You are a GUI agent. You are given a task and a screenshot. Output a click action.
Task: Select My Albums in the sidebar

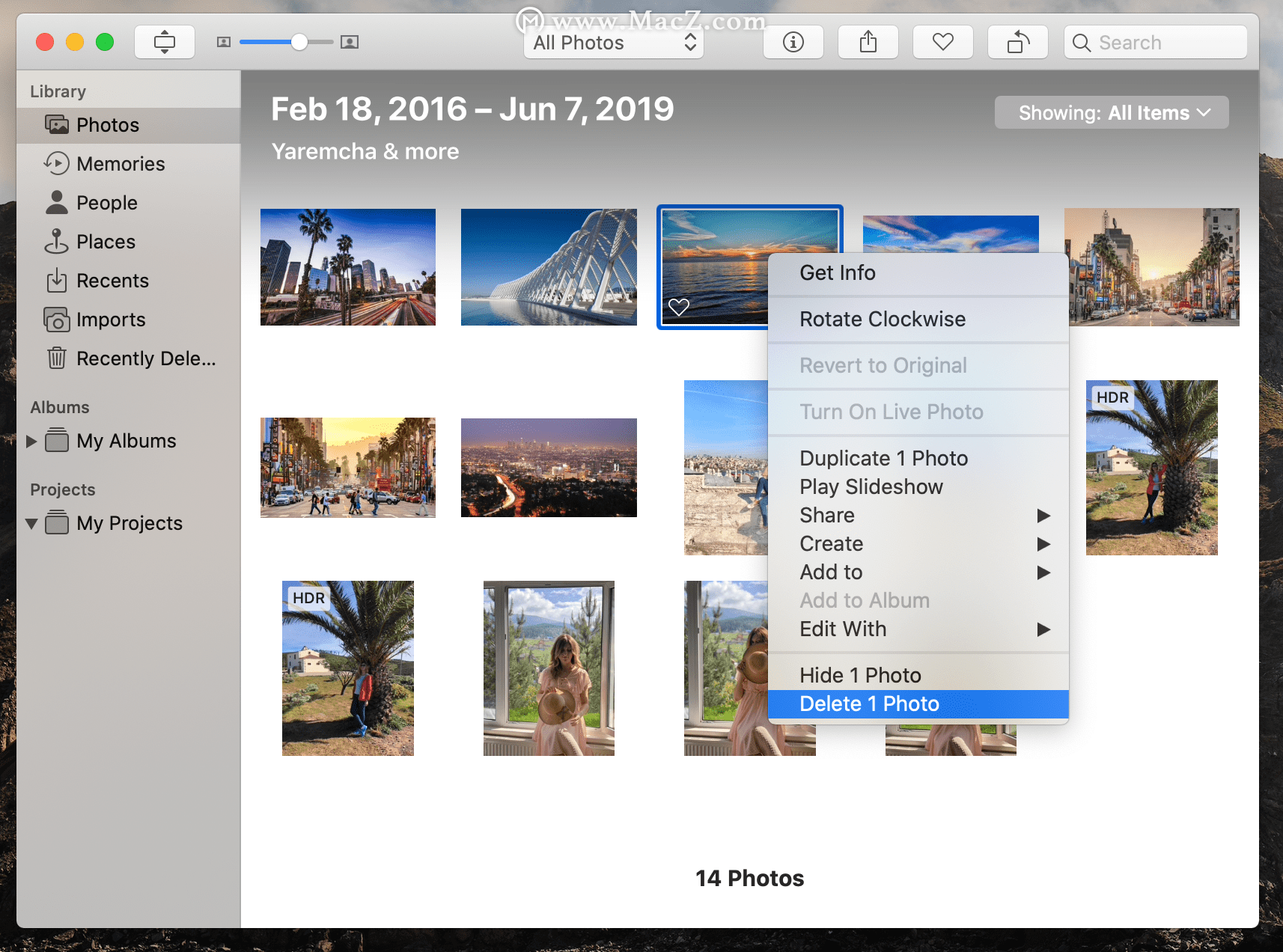pyautogui.click(x=129, y=441)
